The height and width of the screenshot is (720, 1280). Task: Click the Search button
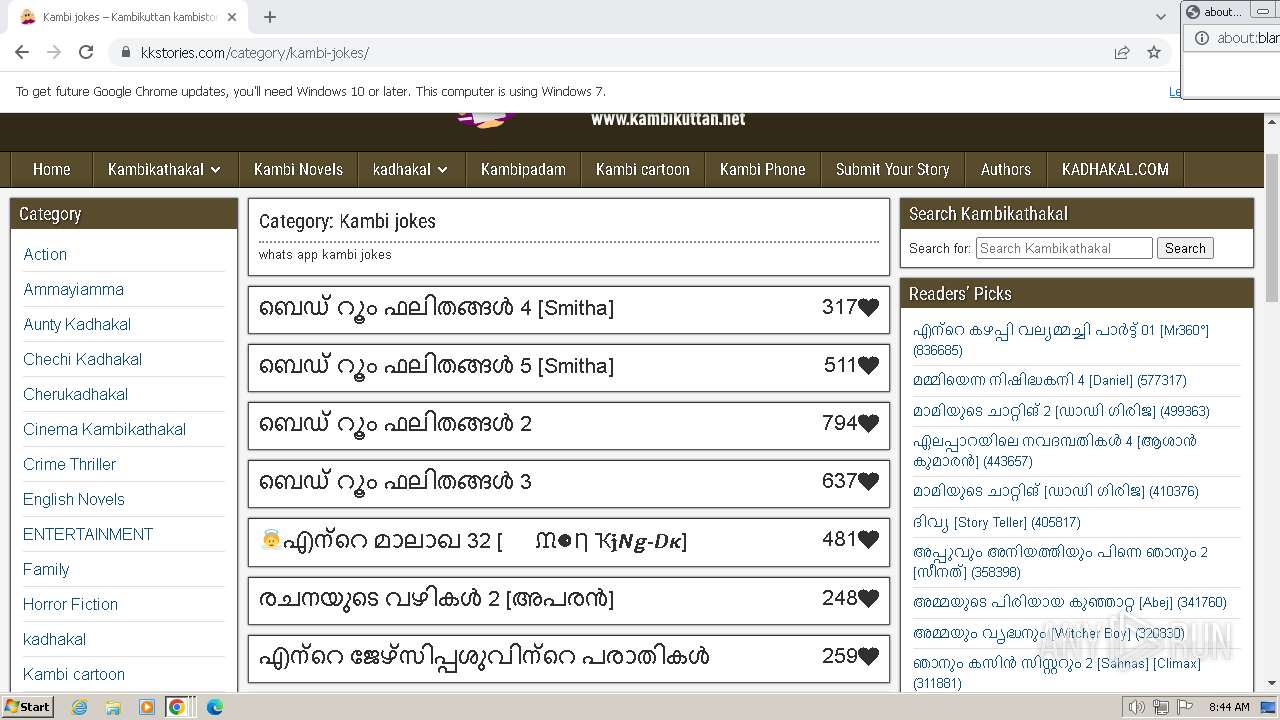1185,248
